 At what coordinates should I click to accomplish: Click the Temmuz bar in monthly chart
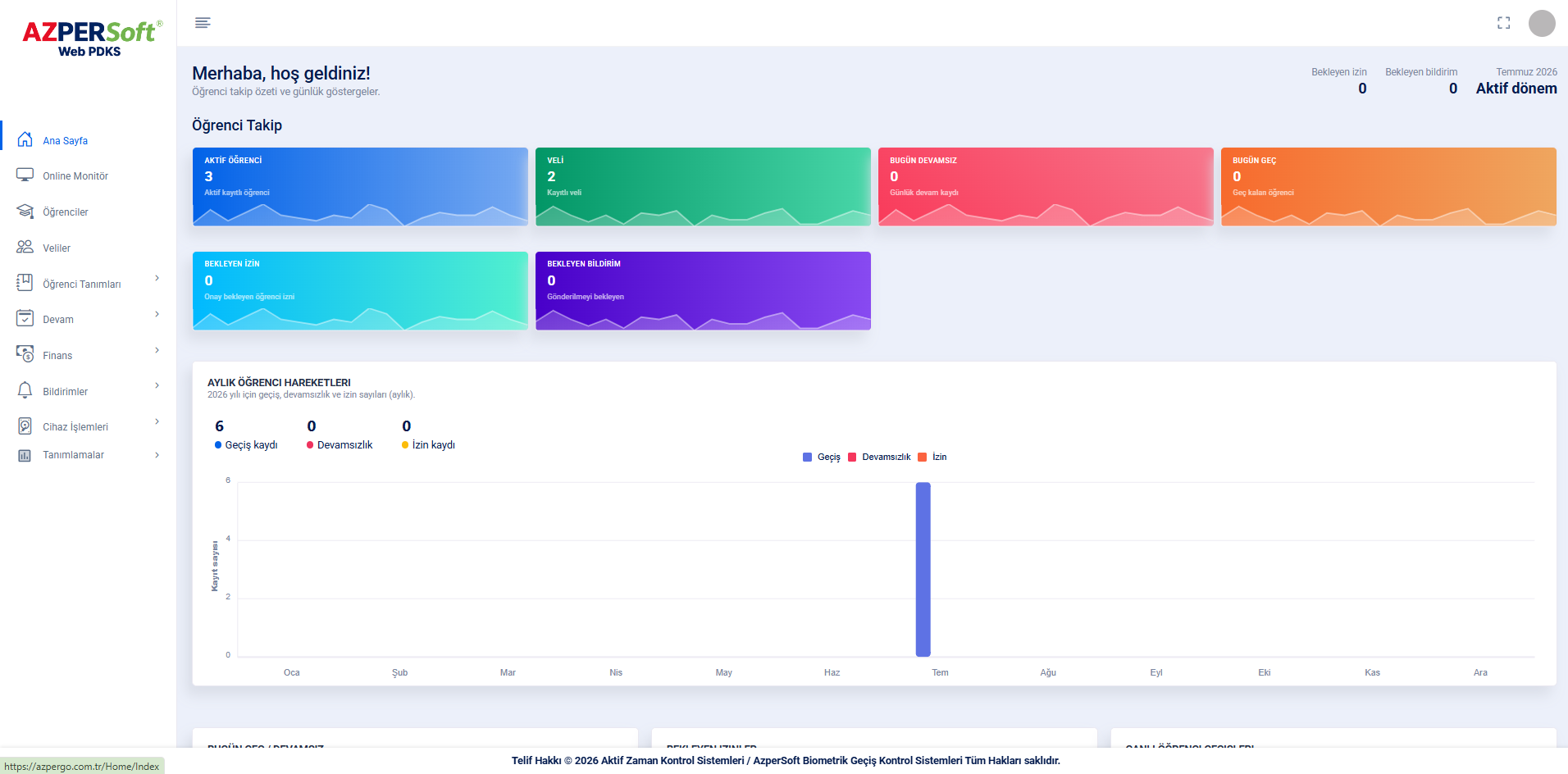point(923,569)
